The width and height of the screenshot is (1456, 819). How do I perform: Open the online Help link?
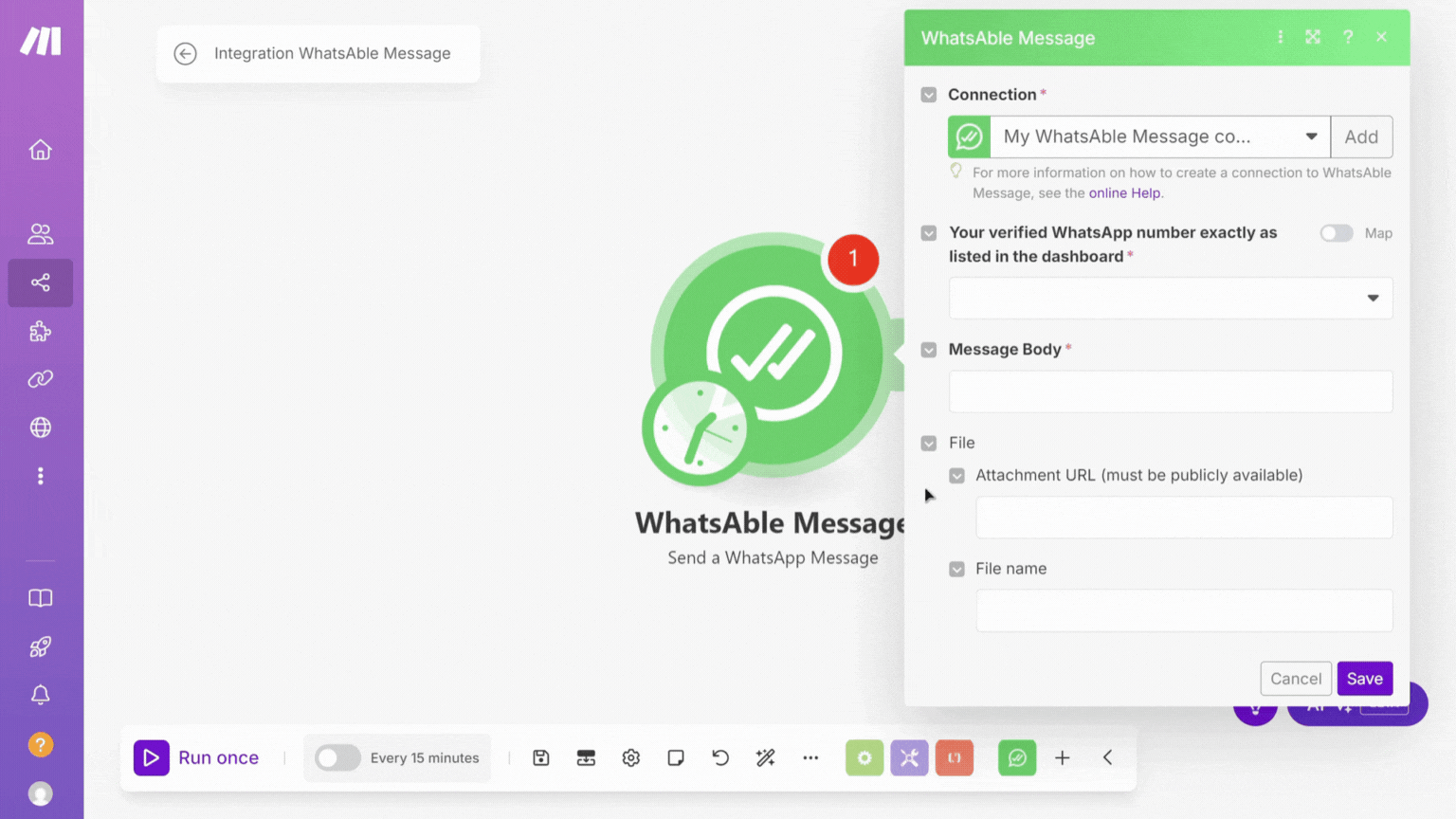1124,193
